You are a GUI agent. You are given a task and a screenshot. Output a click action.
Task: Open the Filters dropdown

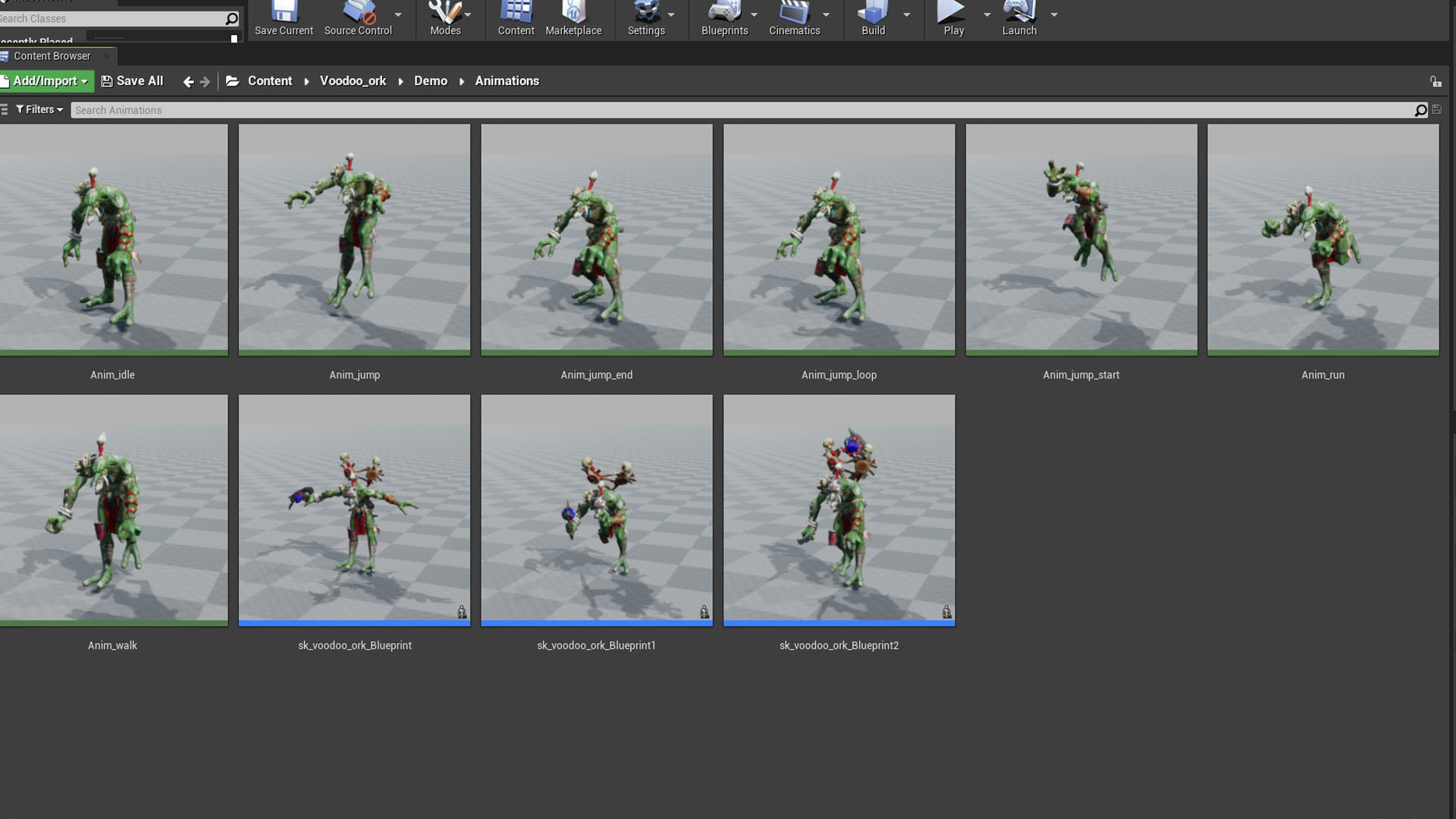pos(39,110)
